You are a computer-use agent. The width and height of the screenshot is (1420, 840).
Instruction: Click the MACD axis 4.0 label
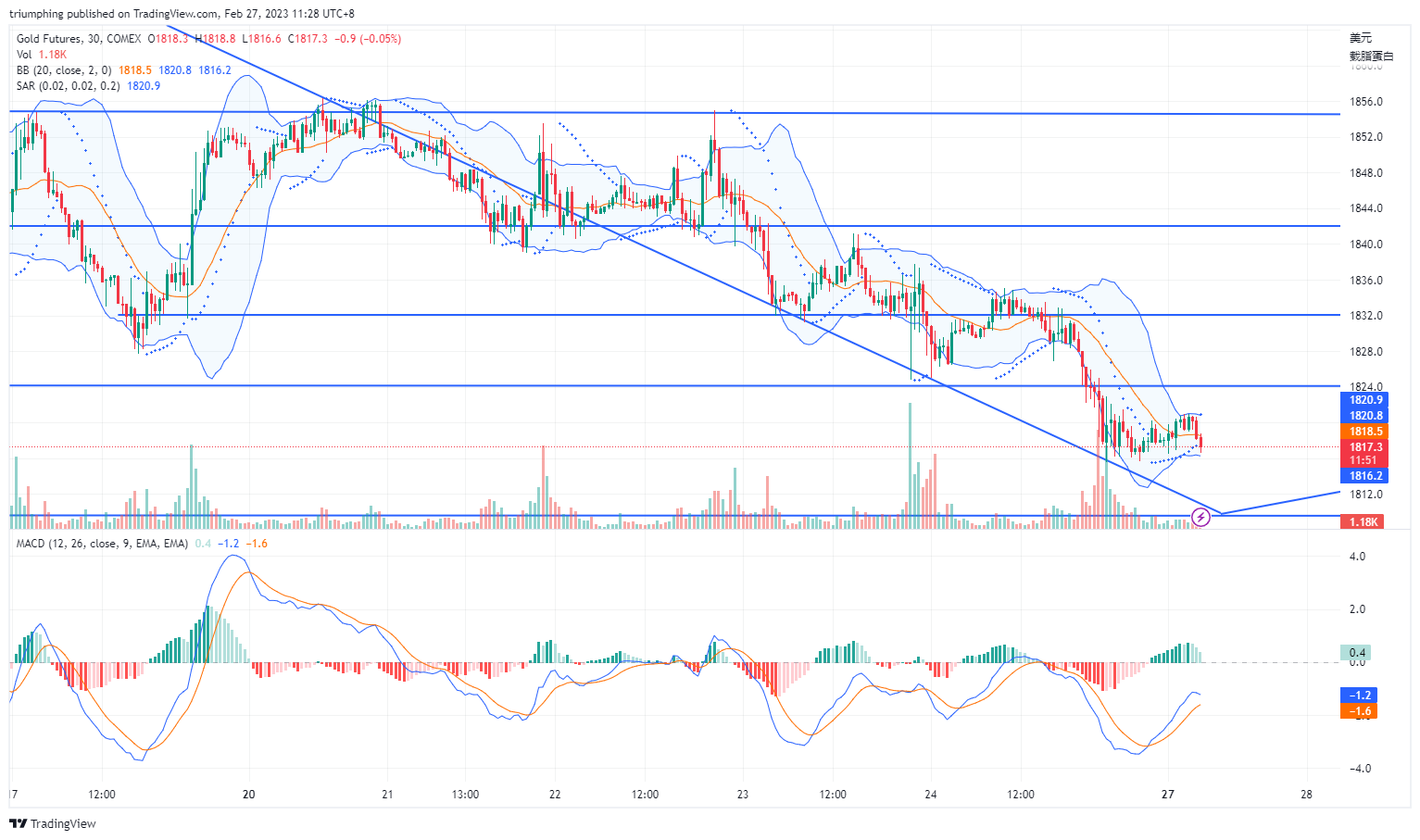point(1357,557)
